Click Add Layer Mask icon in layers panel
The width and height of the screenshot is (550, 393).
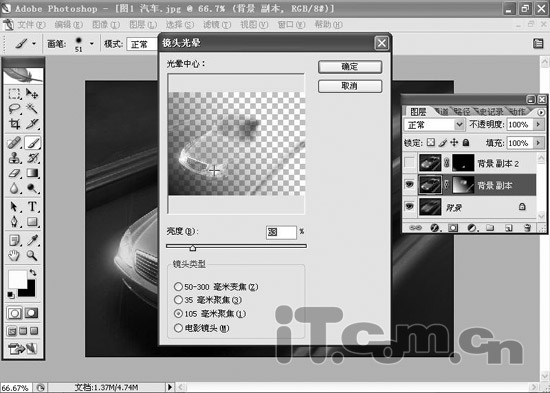(x=453, y=228)
